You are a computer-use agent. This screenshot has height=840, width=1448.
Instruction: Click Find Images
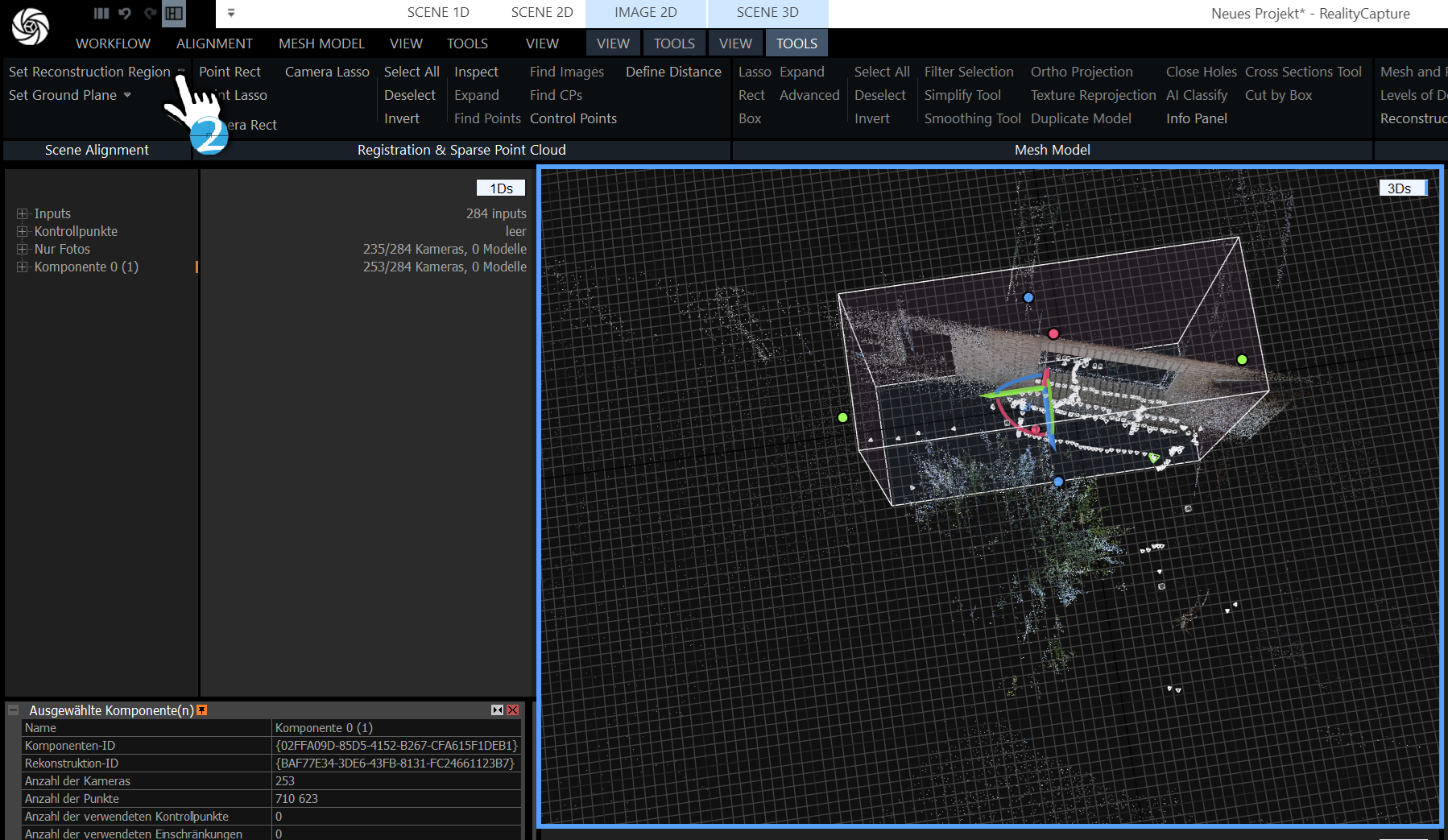566,72
